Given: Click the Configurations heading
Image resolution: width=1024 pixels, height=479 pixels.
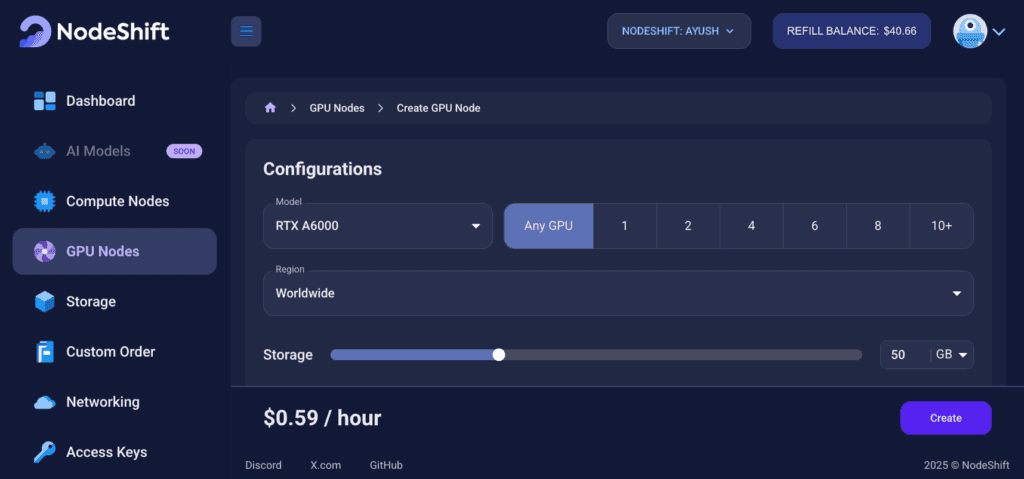Looking at the screenshot, I should [322, 169].
